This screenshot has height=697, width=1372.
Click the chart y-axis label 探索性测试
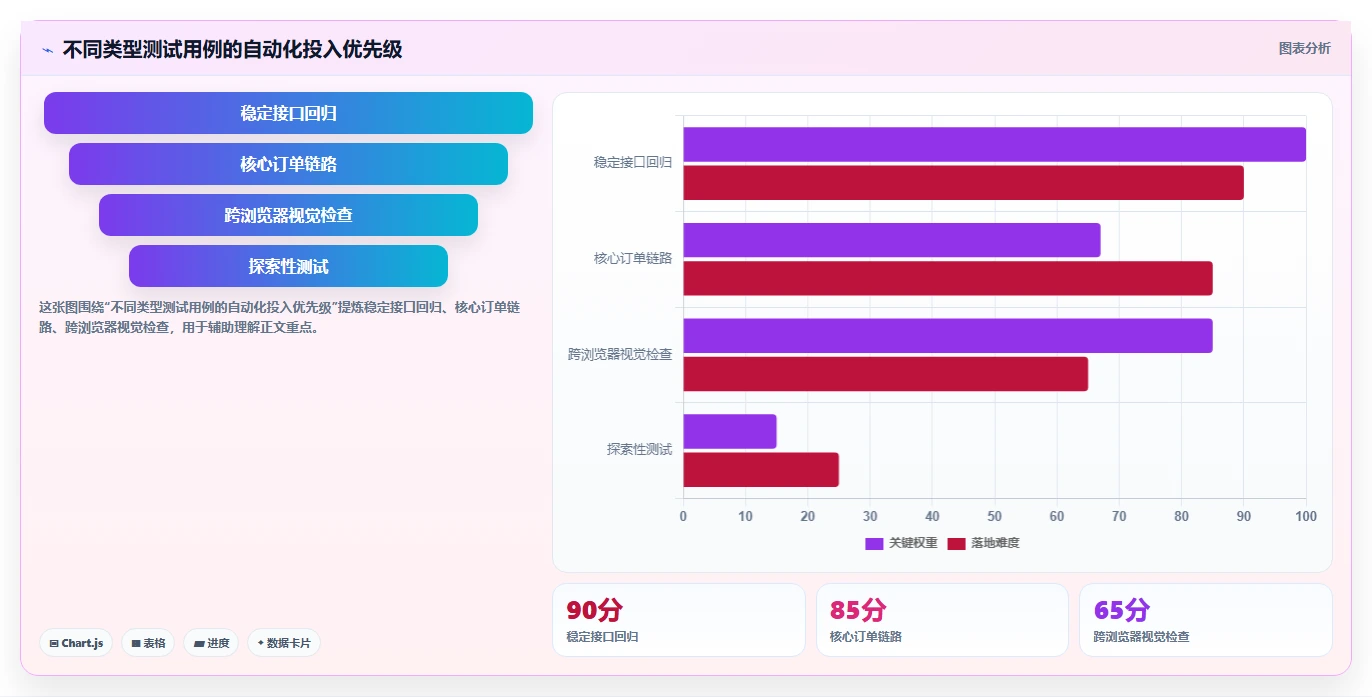639,450
